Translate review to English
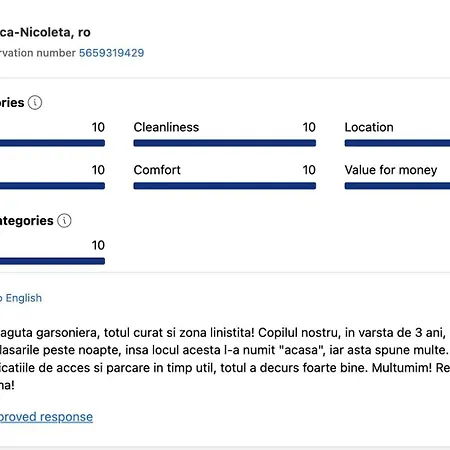 tap(21, 298)
